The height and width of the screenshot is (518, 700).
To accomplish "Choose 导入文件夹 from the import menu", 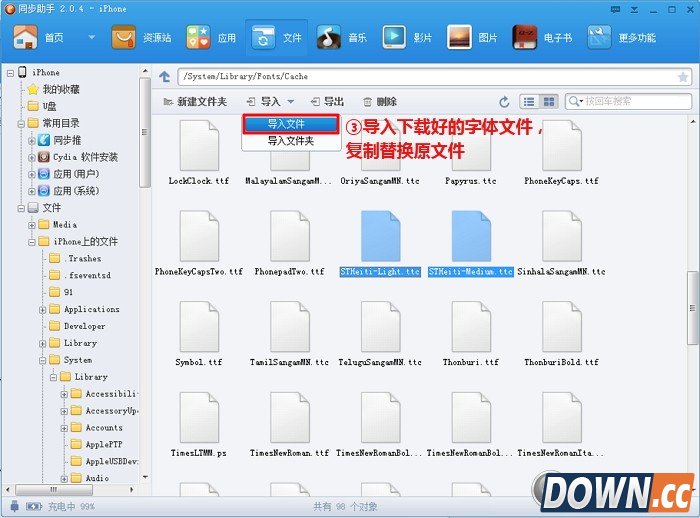I will click(291, 141).
